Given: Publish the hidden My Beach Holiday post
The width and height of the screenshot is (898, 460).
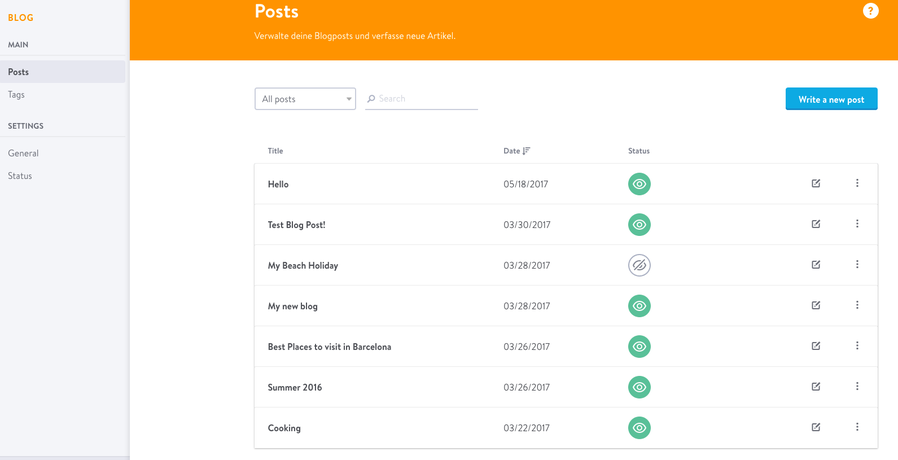Looking at the screenshot, I should [639, 265].
